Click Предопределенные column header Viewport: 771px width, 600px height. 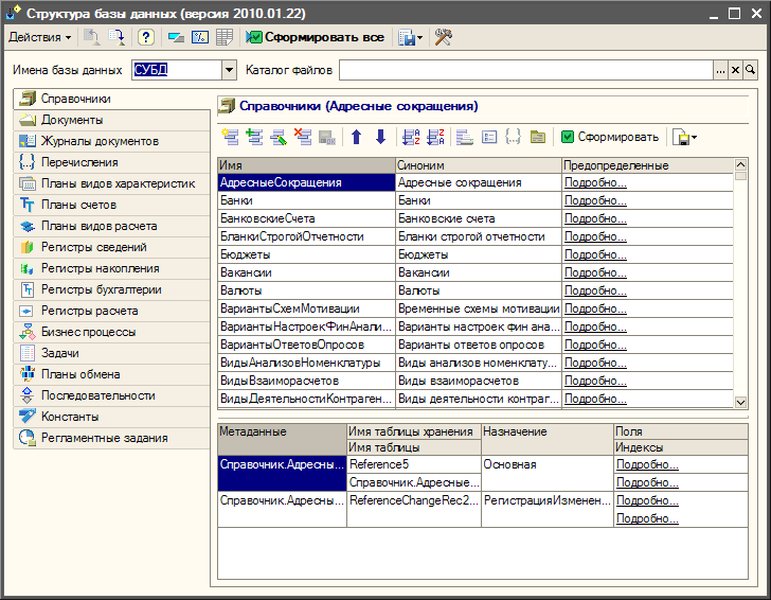(x=647, y=165)
